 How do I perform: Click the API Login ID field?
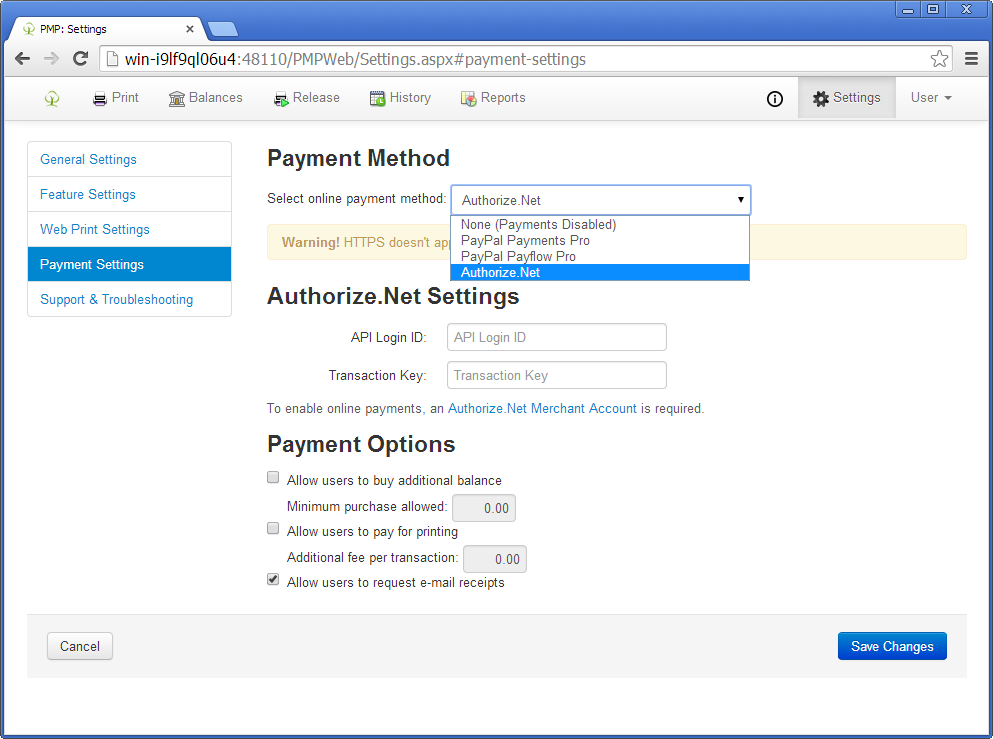point(557,337)
